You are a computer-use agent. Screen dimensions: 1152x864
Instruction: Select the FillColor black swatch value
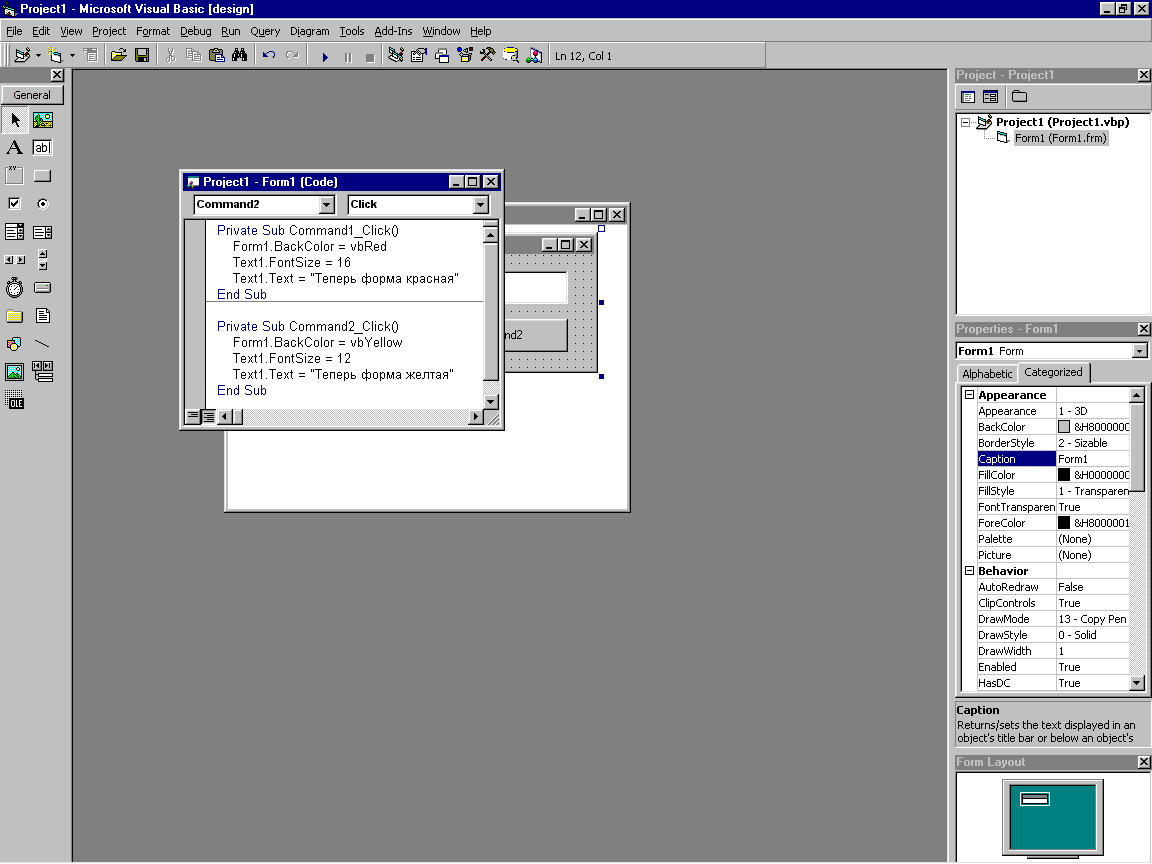click(1064, 475)
